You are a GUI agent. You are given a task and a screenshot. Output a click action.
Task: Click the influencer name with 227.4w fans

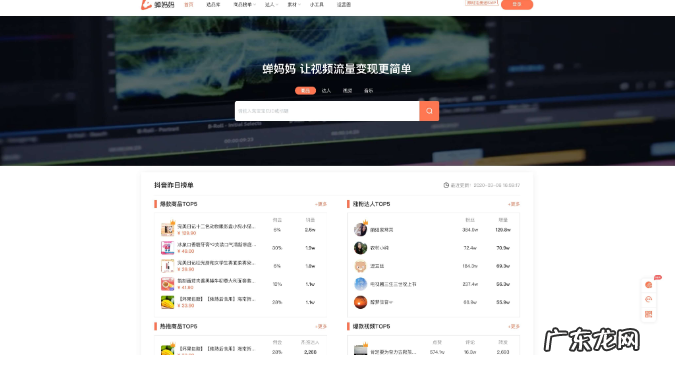[x=393, y=284]
